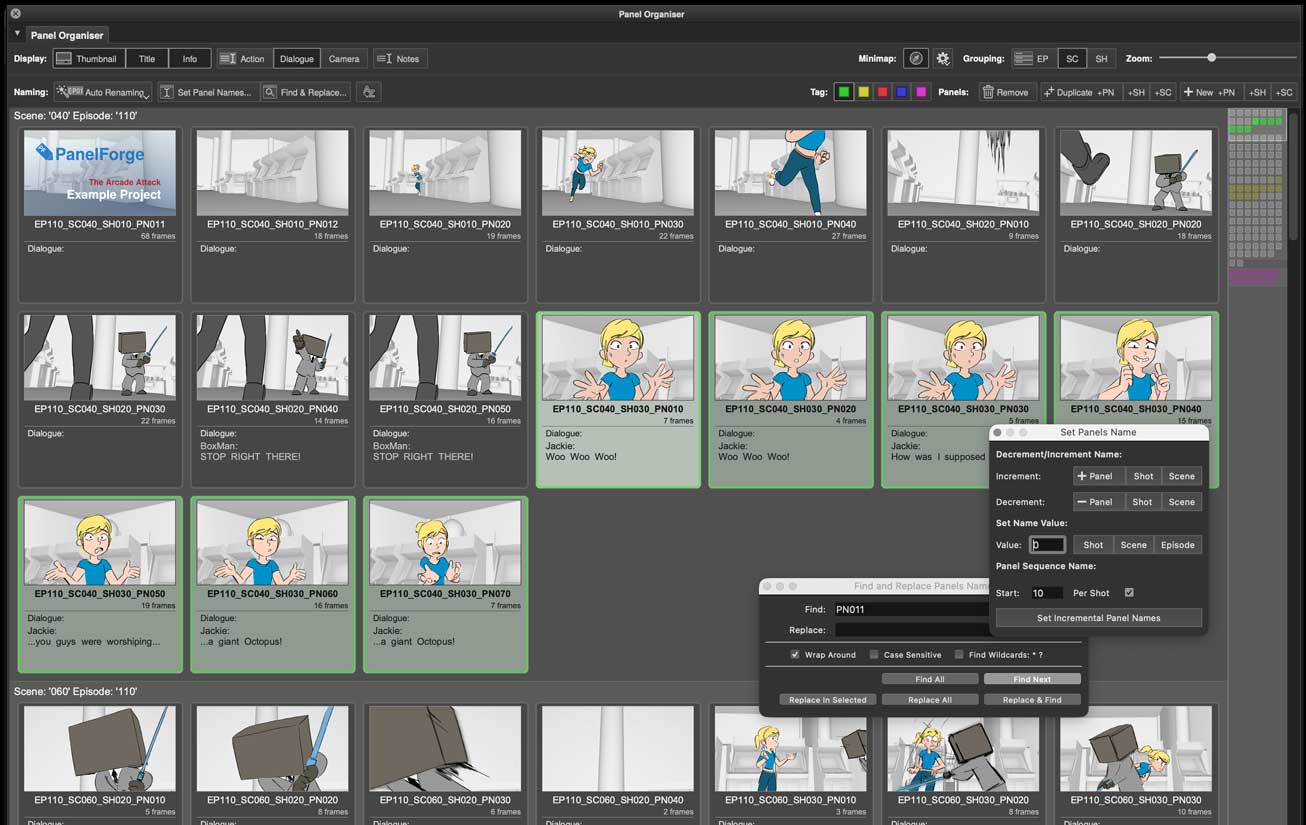
Task: Open Auto Renaming dropdown
Action: (x=103, y=92)
